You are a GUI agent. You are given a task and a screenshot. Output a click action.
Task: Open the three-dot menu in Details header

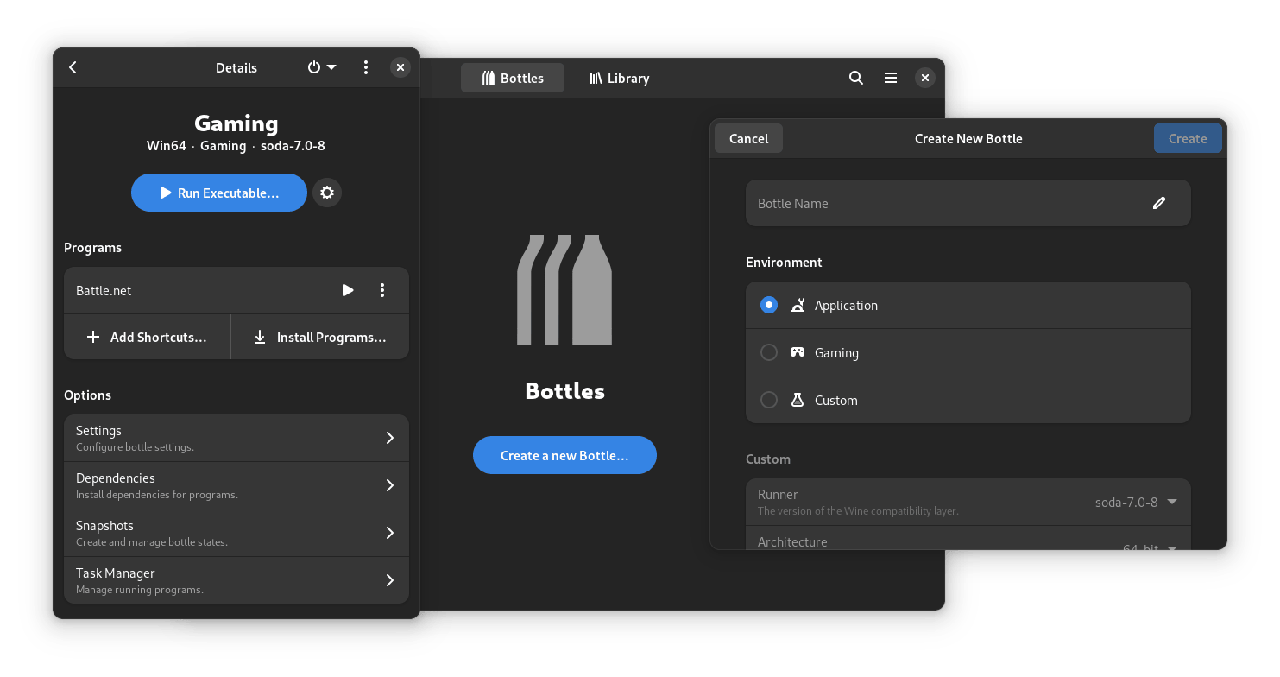(x=366, y=67)
